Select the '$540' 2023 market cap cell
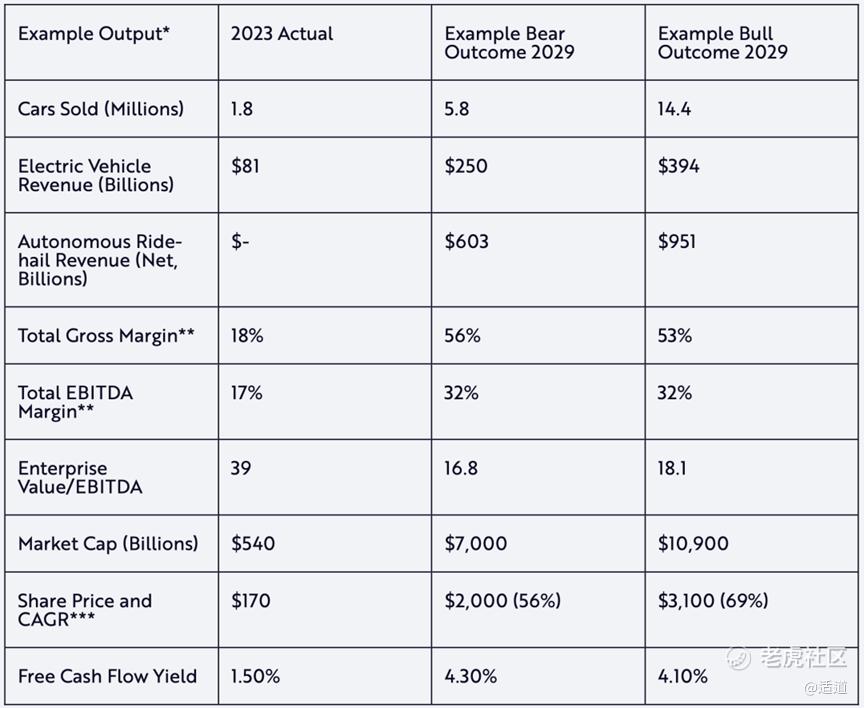This screenshot has width=864, height=708. click(253, 544)
